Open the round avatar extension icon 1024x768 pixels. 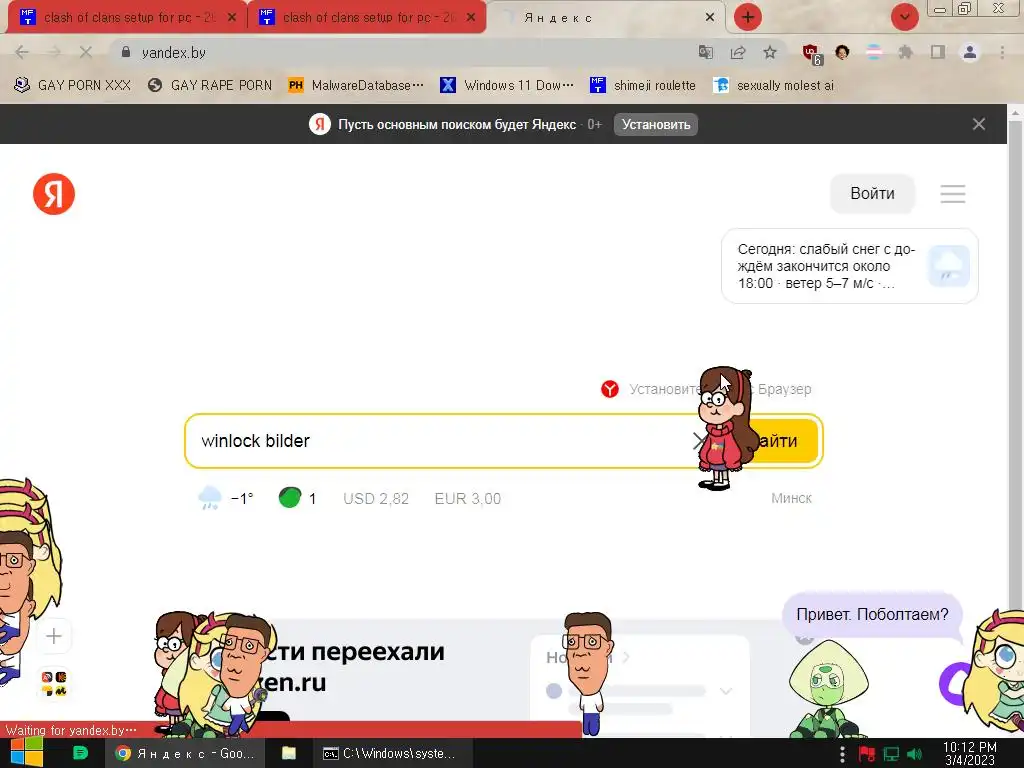coord(842,52)
